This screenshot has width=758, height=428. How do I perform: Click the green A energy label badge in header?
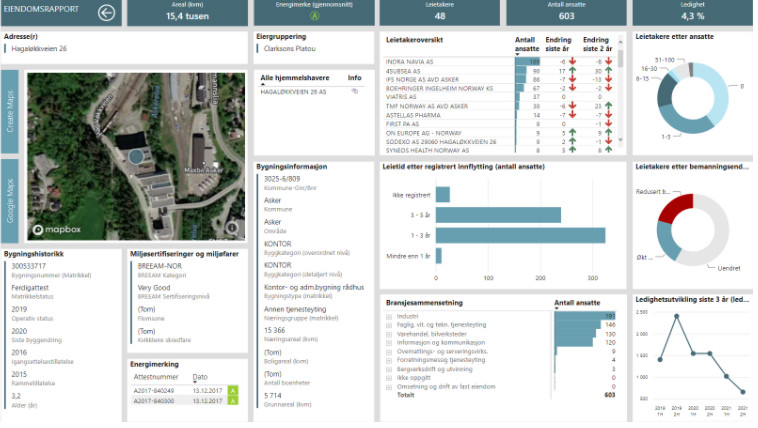click(314, 16)
